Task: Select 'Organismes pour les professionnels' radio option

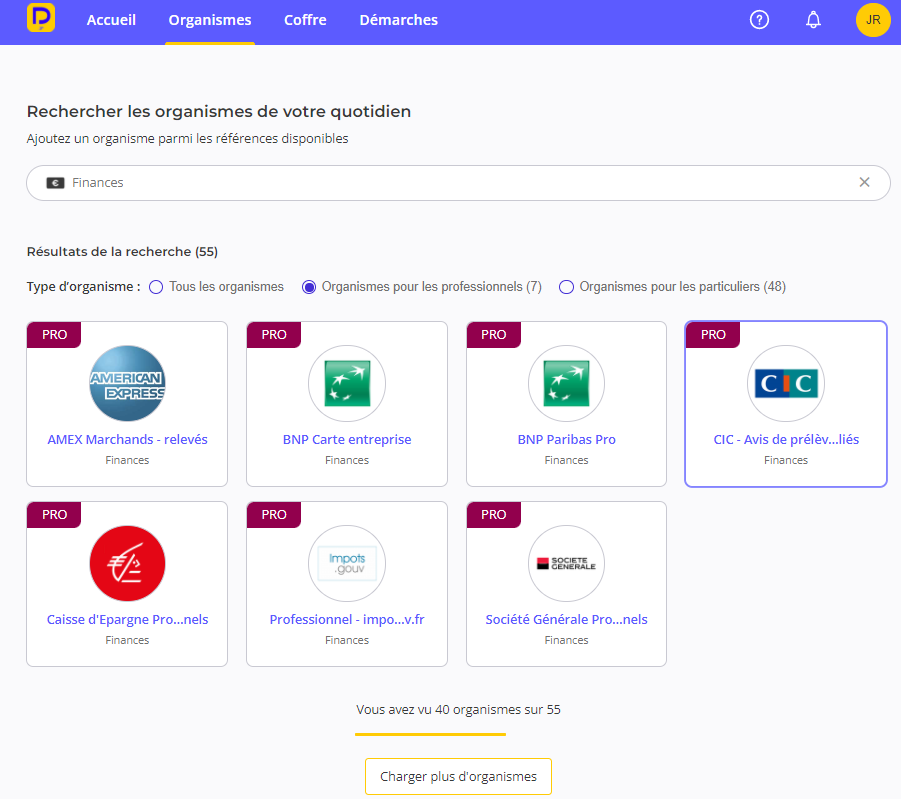Action: tap(309, 287)
